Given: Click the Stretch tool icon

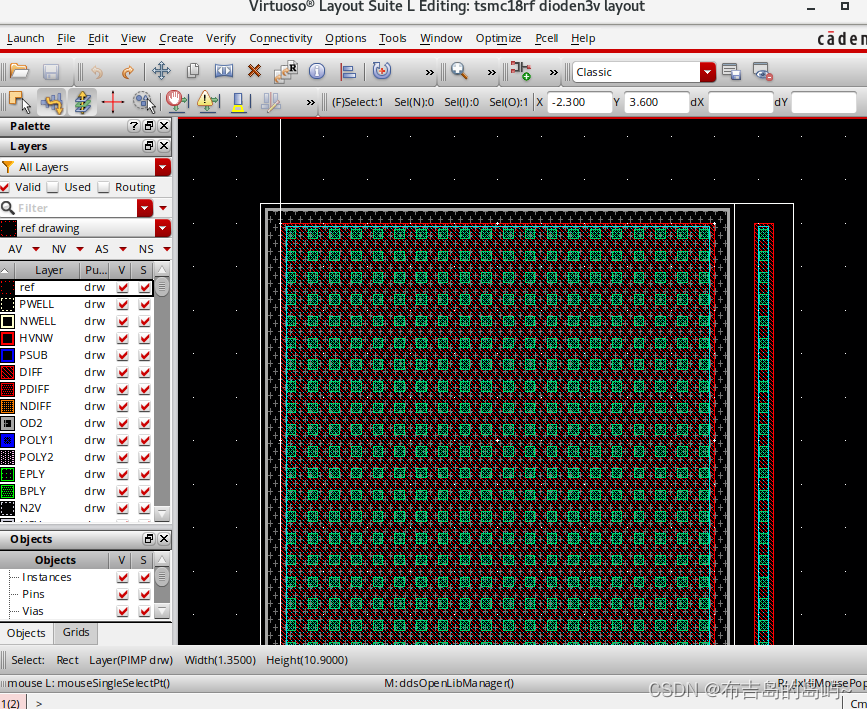Looking at the screenshot, I should (224, 72).
